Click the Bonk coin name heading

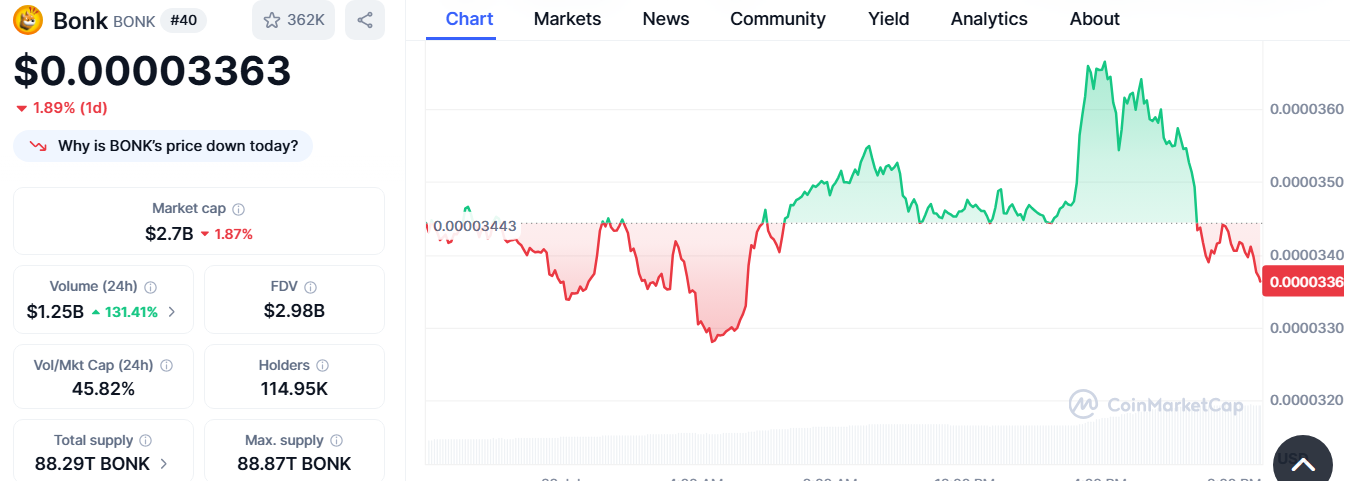click(x=80, y=20)
